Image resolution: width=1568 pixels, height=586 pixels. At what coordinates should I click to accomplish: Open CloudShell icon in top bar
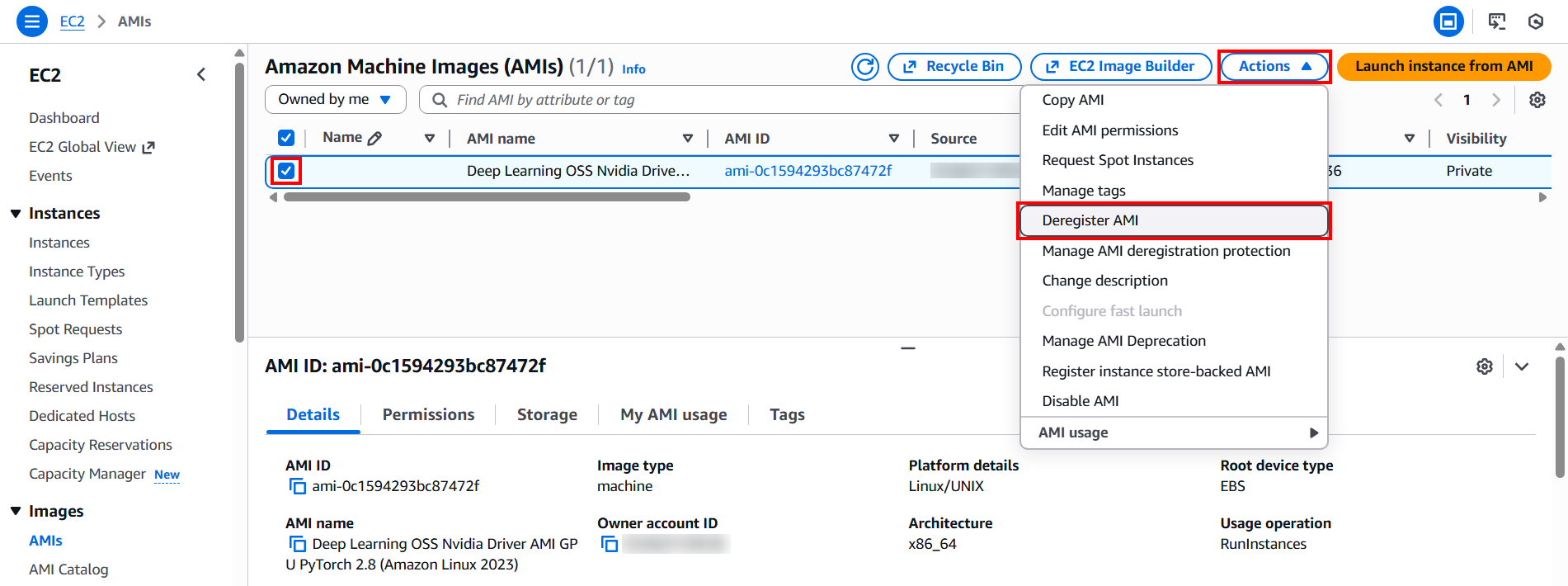point(1496,21)
